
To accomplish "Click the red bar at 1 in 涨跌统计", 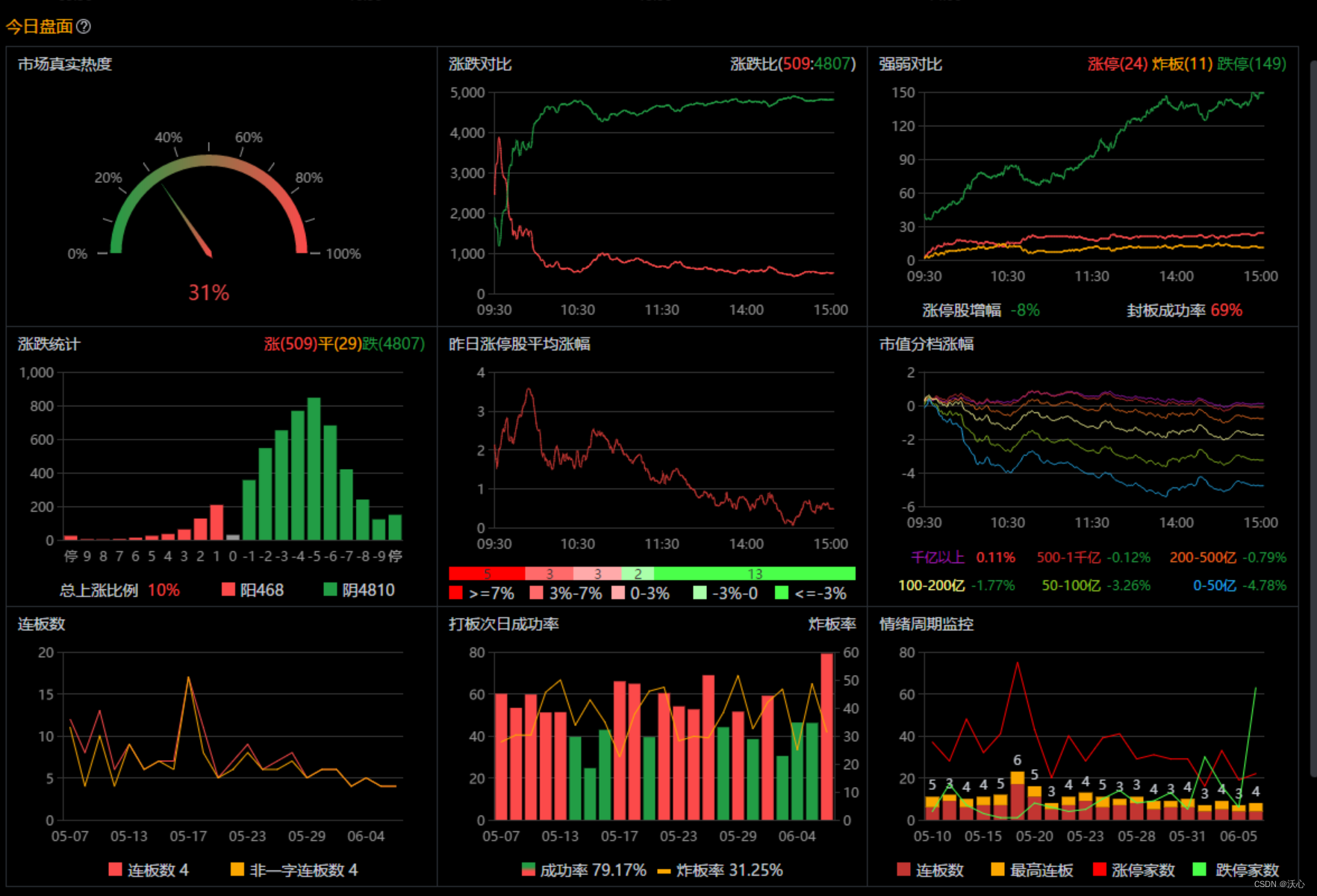I will pos(217,523).
